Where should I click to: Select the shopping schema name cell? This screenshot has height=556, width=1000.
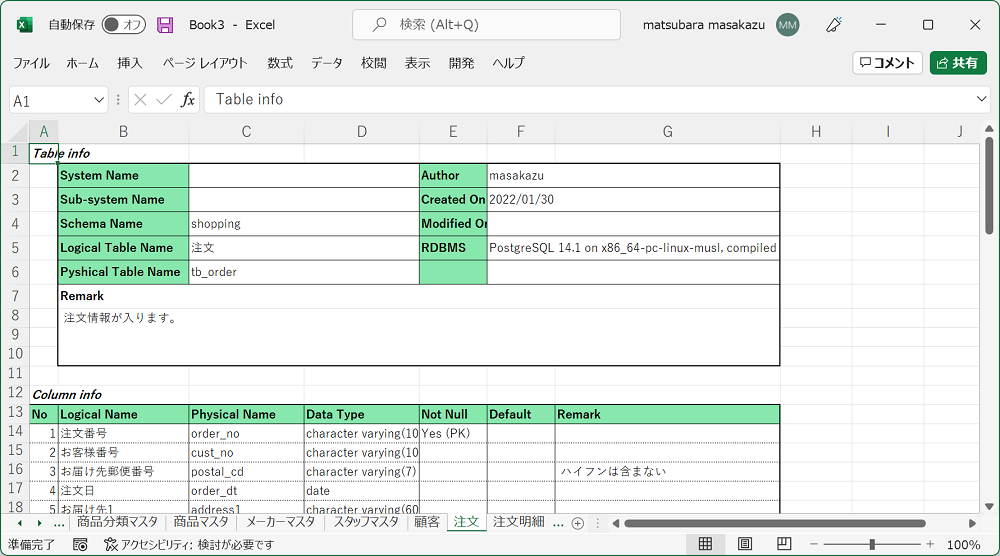pyautogui.click(x=304, y=224)
